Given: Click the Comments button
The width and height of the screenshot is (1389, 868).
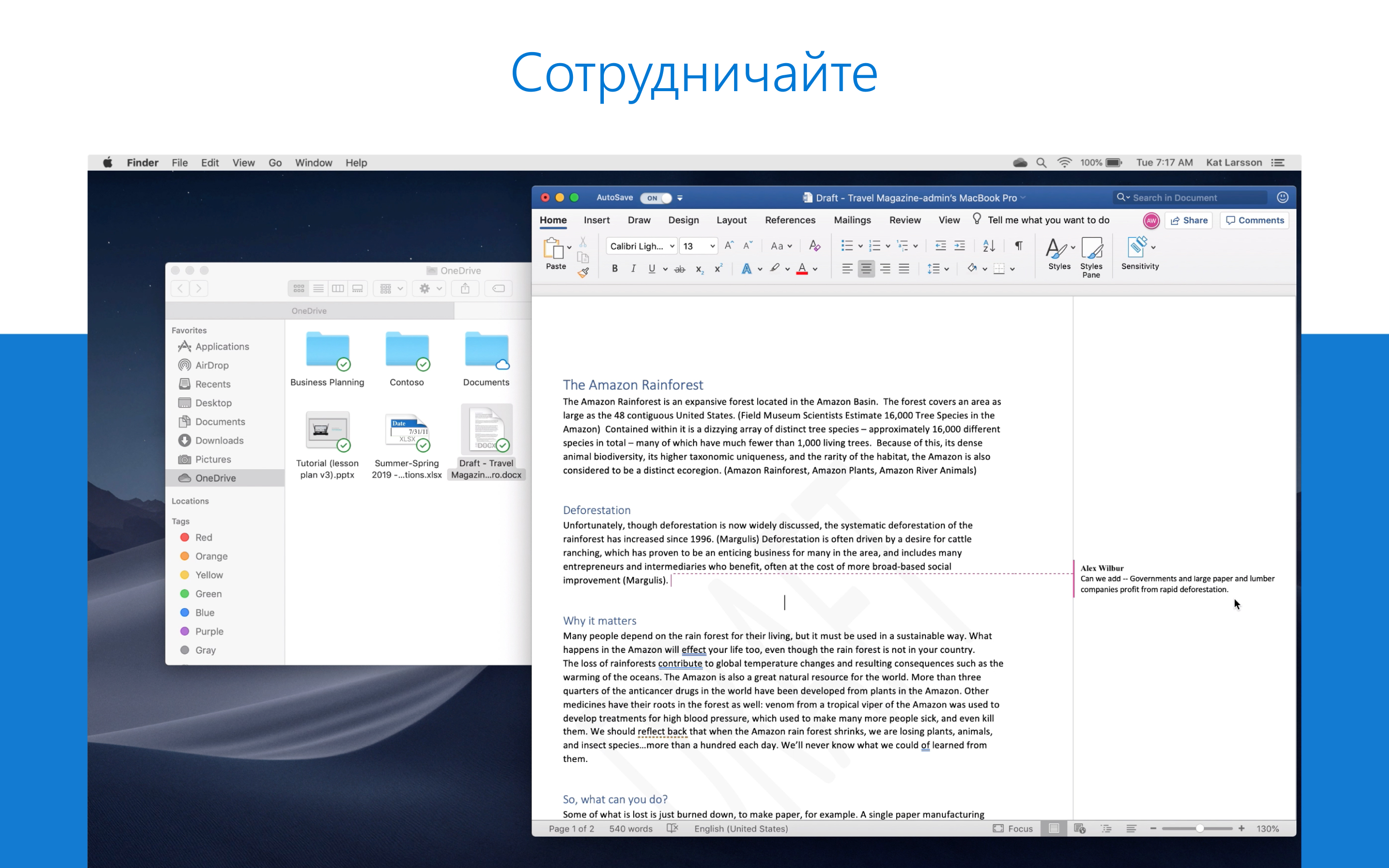Looking at the screenshot, I should 1255,220.
